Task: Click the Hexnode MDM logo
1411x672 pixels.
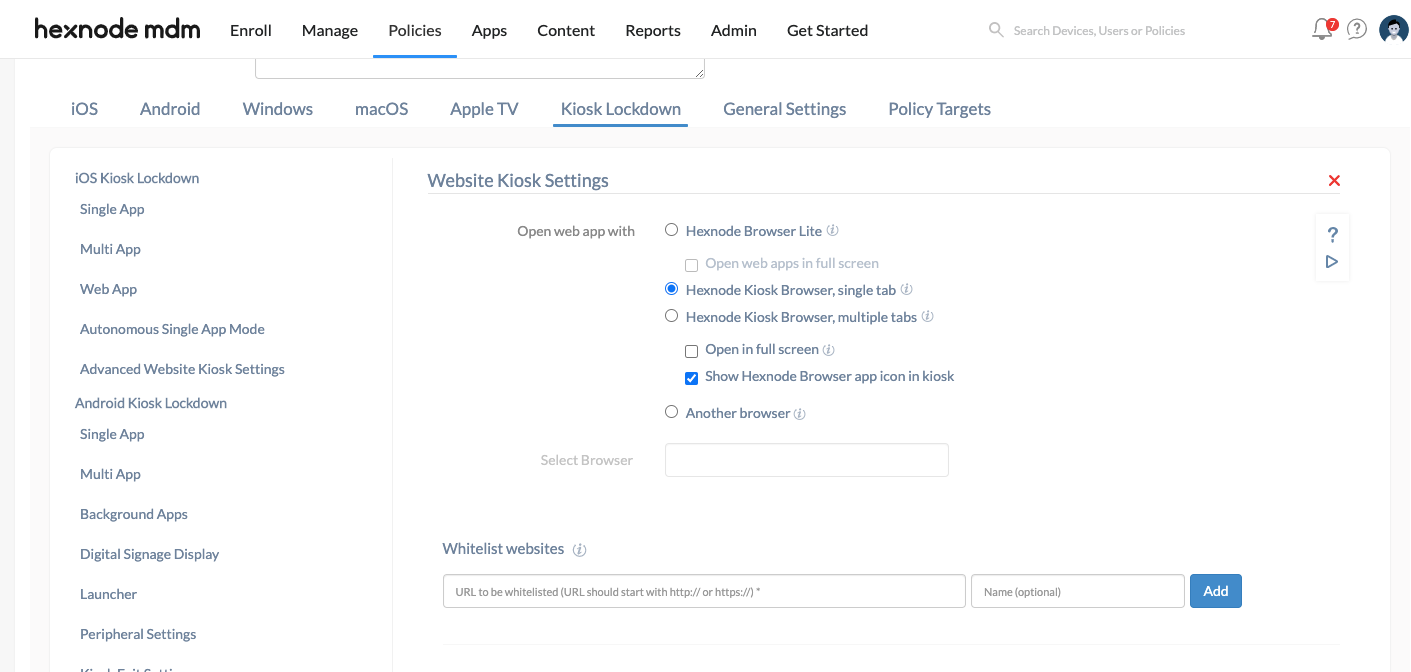Action: tap(117, 30)
